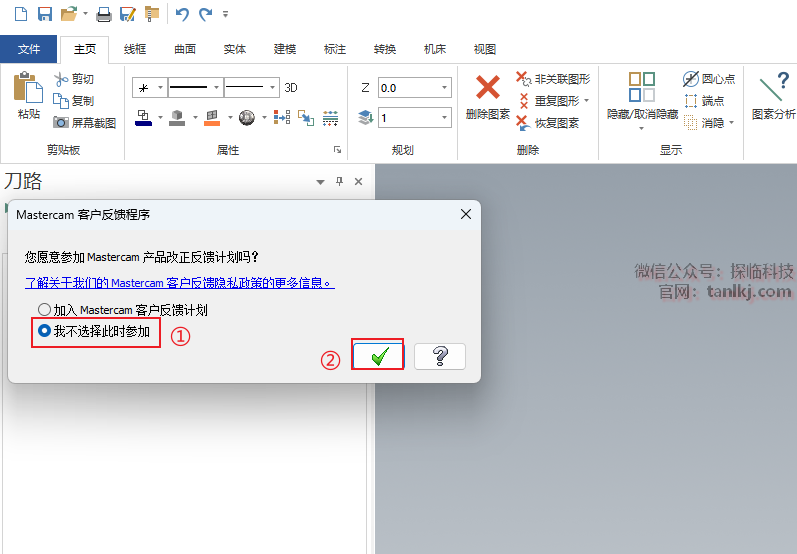Click the Endpoints (端点) icon
This screenshot has height=554, width=797.
[691, 101]
